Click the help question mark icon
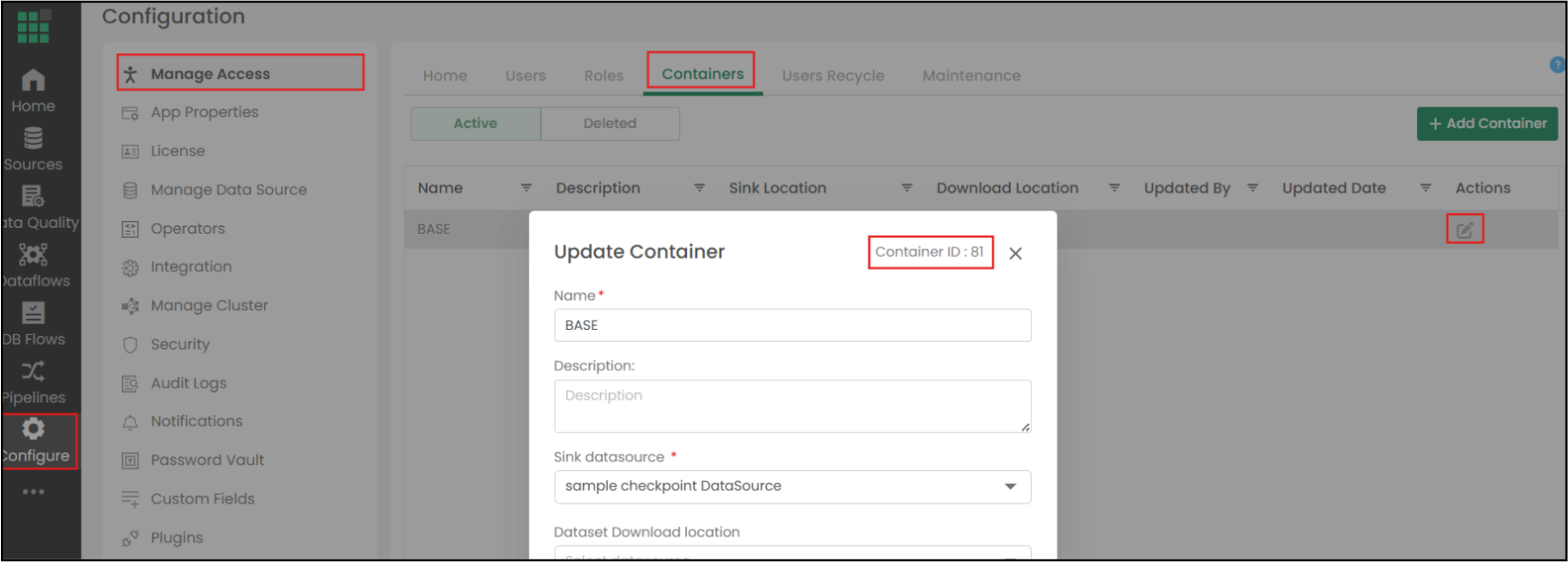The height and width of the screenshot is (562, 1568). click(1556, 65)
